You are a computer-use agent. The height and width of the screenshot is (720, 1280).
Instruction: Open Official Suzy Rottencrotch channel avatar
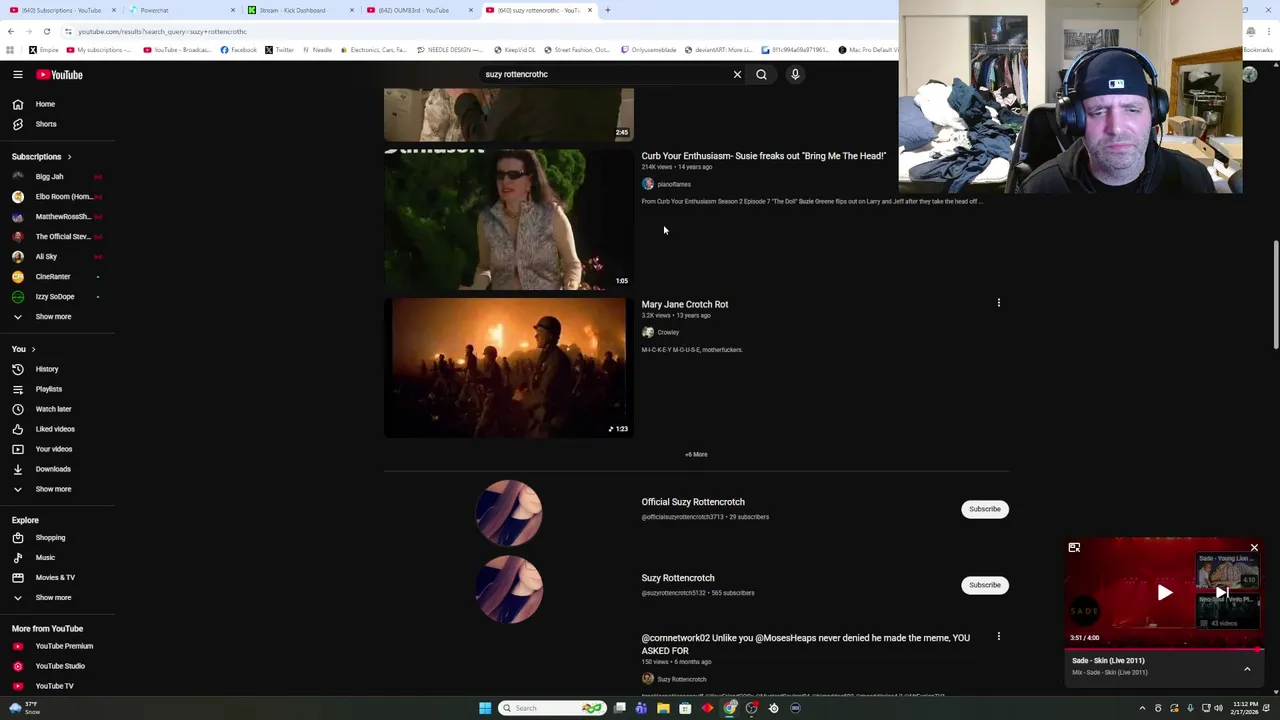509,512
